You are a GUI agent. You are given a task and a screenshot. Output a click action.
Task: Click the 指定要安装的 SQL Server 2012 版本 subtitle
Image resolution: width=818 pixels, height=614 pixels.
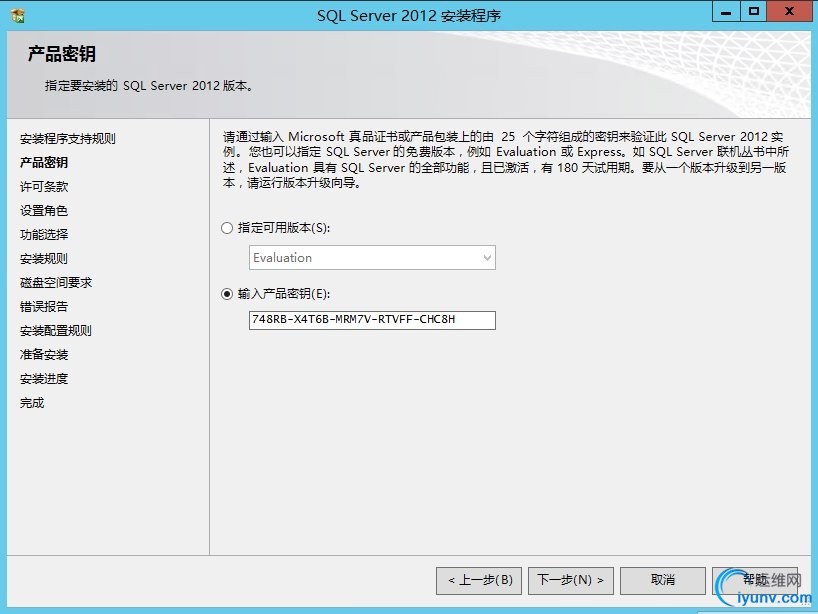tap(149, 86)
